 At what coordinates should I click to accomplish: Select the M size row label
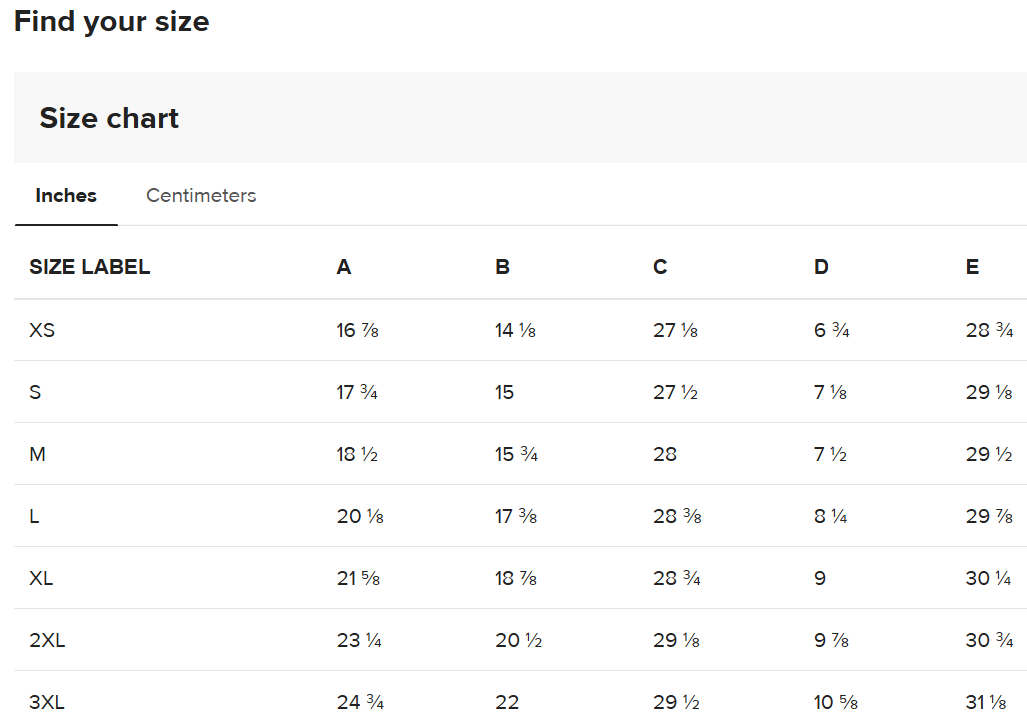pyautogui.click(x=37, y=454)
